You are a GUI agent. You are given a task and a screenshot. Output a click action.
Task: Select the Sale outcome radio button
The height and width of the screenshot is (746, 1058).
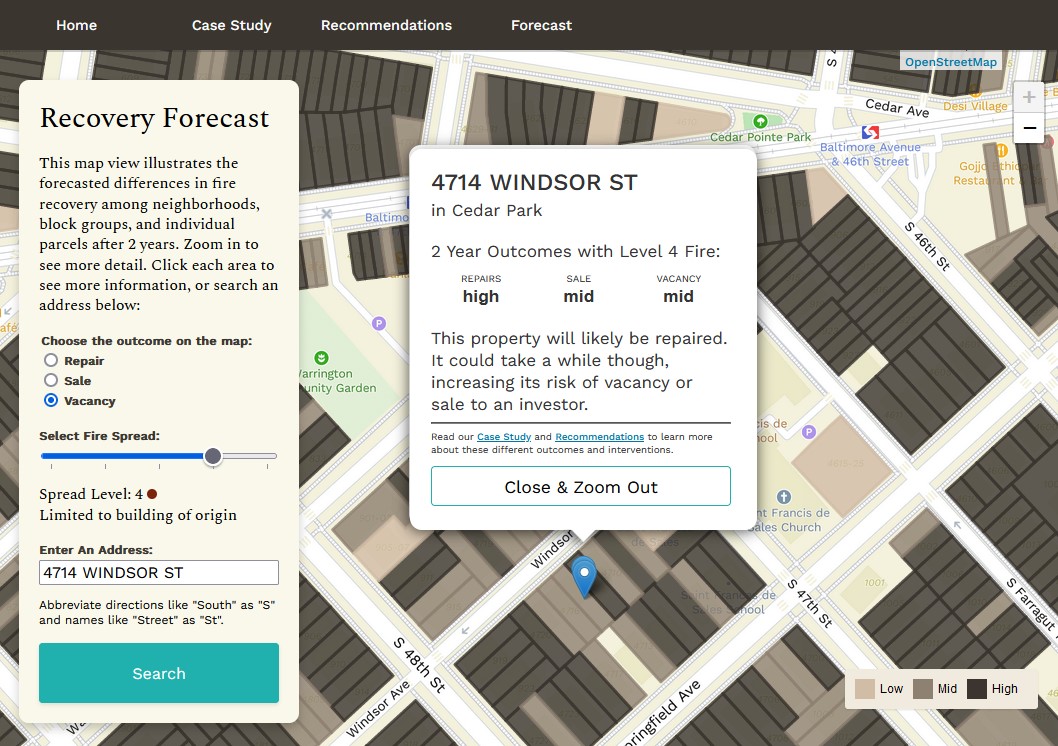point(51,380)
